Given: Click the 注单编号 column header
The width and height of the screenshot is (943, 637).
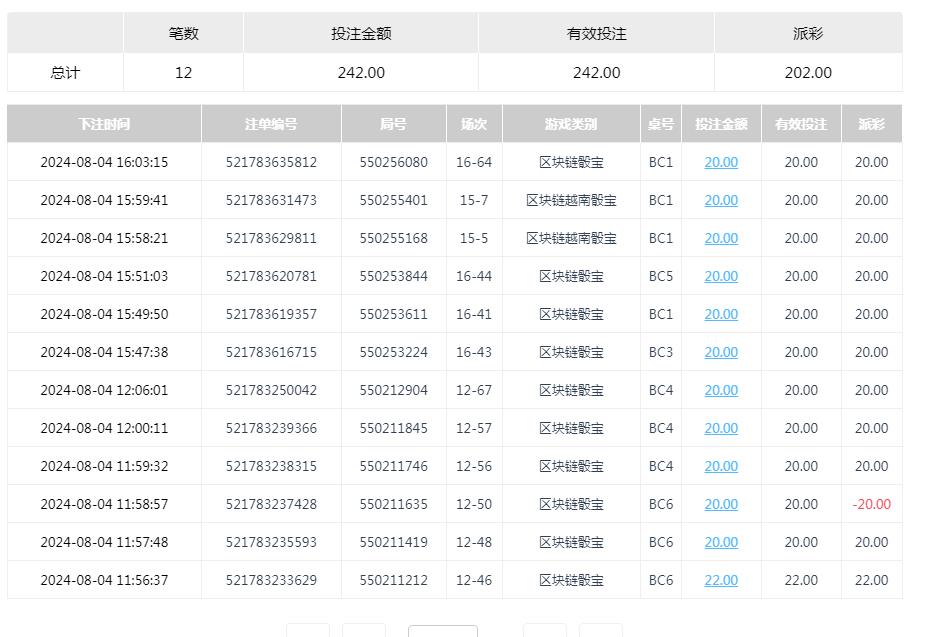Looking at the screenshot, I should pos(269,123).
